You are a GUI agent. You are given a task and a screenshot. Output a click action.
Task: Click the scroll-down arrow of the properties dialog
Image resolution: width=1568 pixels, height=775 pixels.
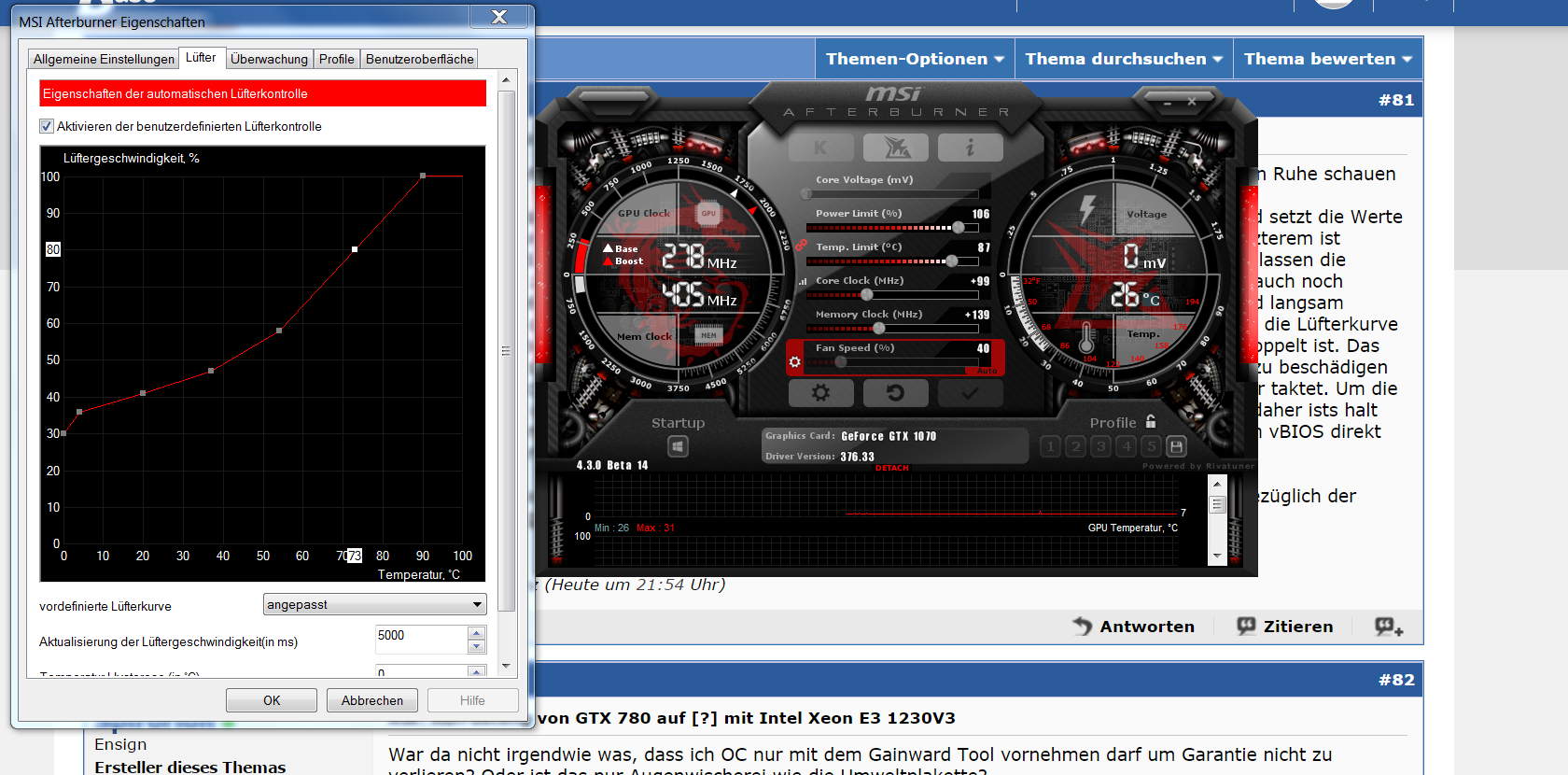pos(506,667)
